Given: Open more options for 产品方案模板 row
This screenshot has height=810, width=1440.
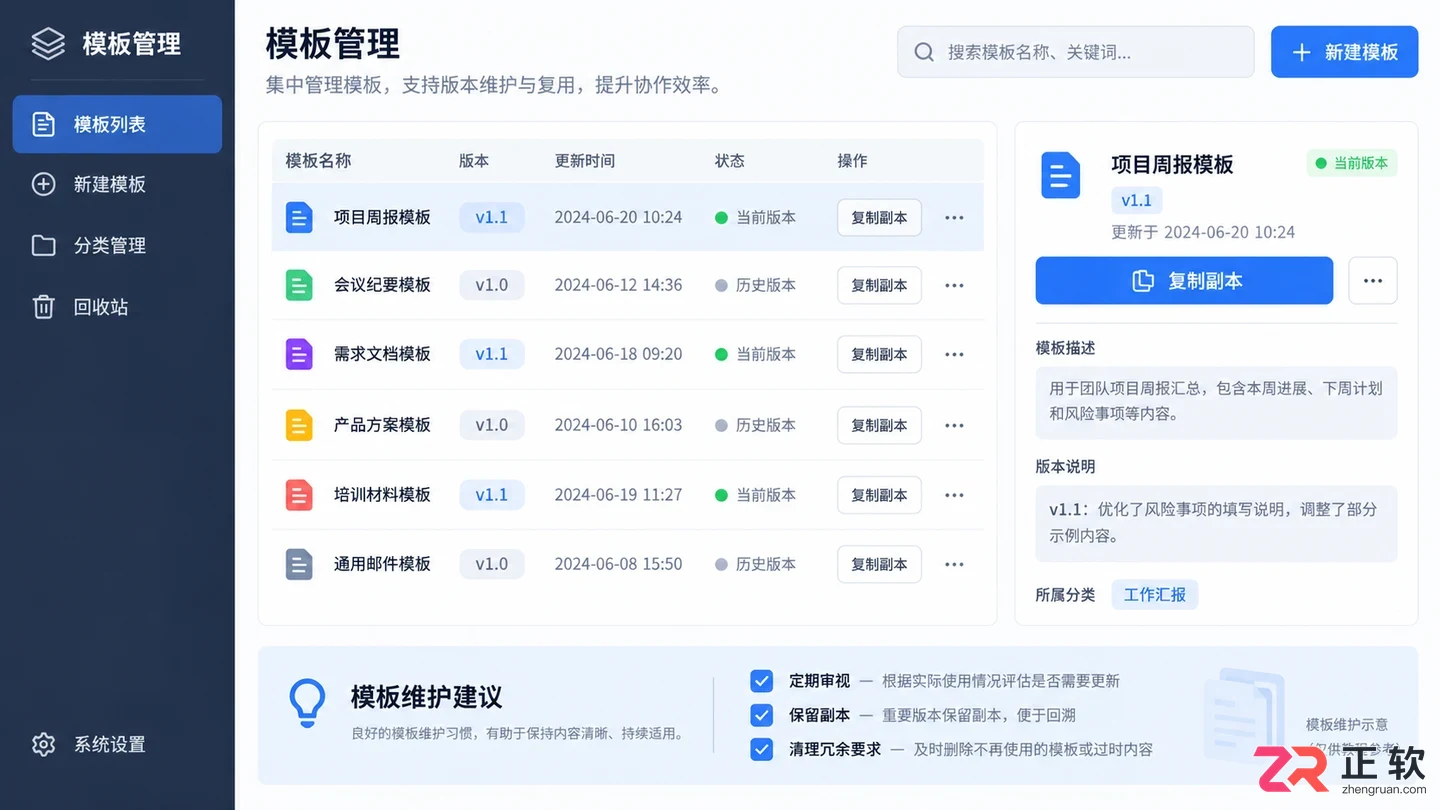Looking at the screenshot, I should pos(954,426).
